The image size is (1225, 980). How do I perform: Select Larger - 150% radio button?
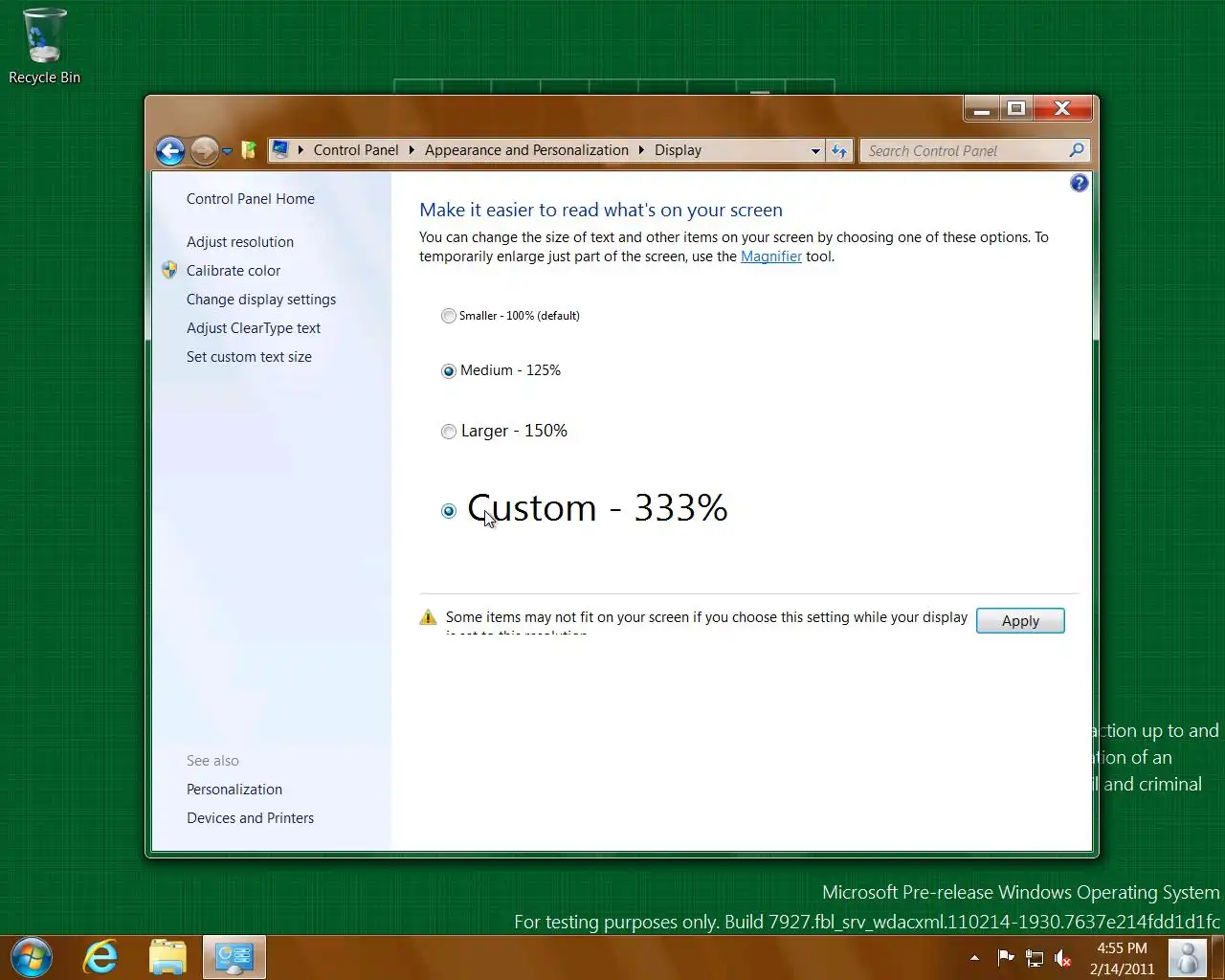pyautogui.click(x=449, y=432)
